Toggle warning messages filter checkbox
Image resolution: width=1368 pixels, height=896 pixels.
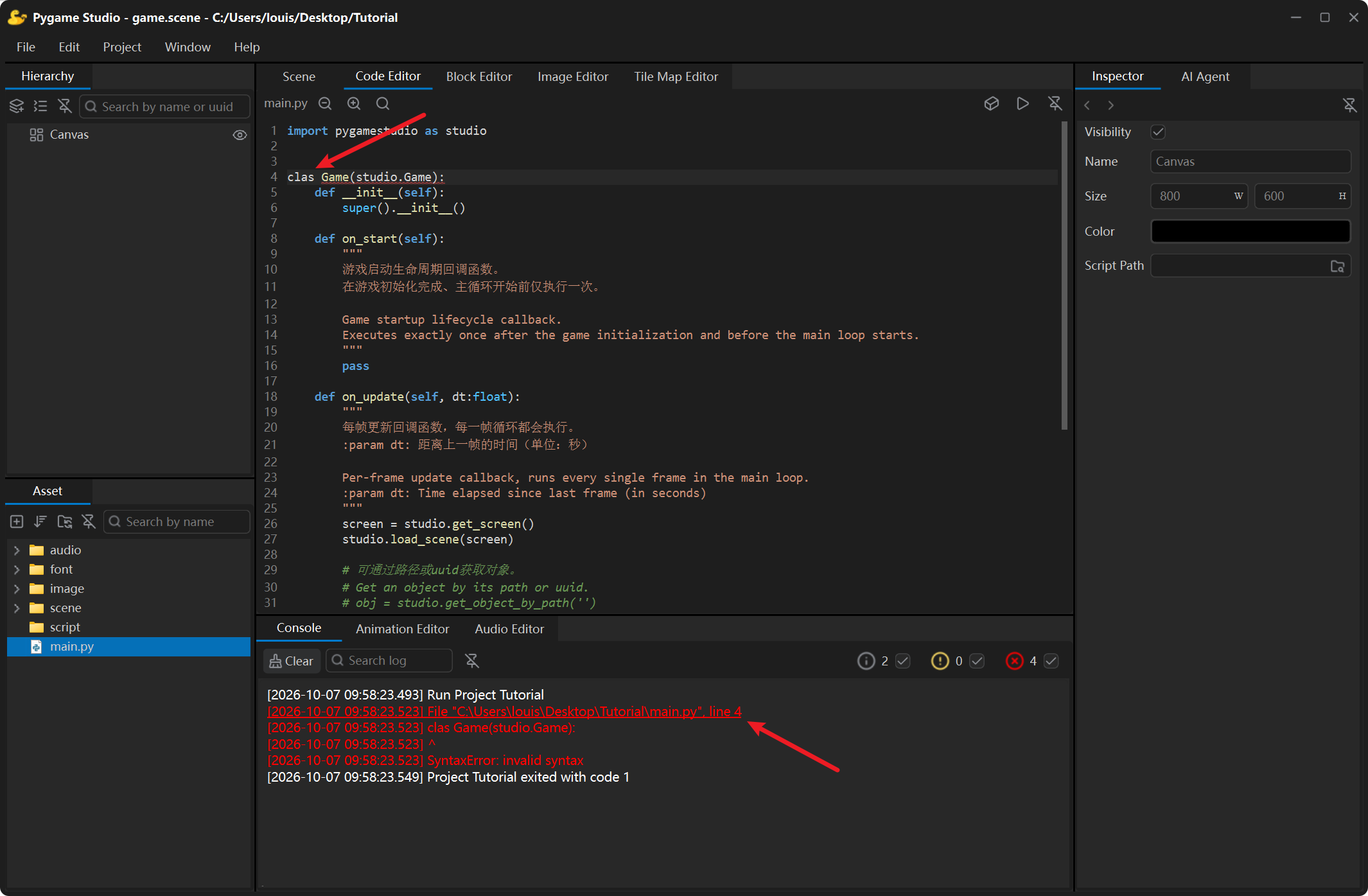977,661
